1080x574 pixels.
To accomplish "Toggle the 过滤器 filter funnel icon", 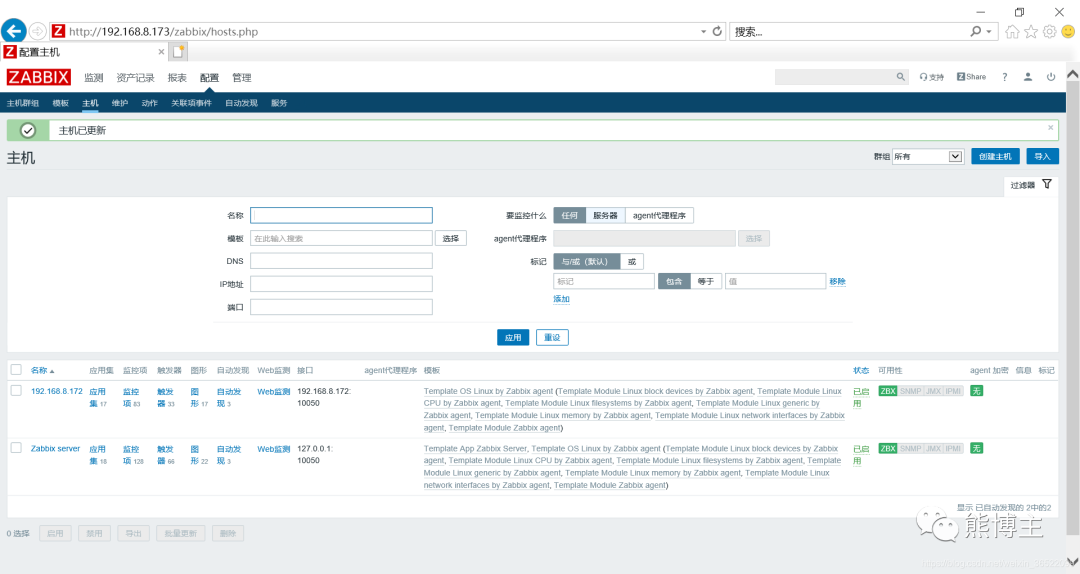I will 1047,184.
